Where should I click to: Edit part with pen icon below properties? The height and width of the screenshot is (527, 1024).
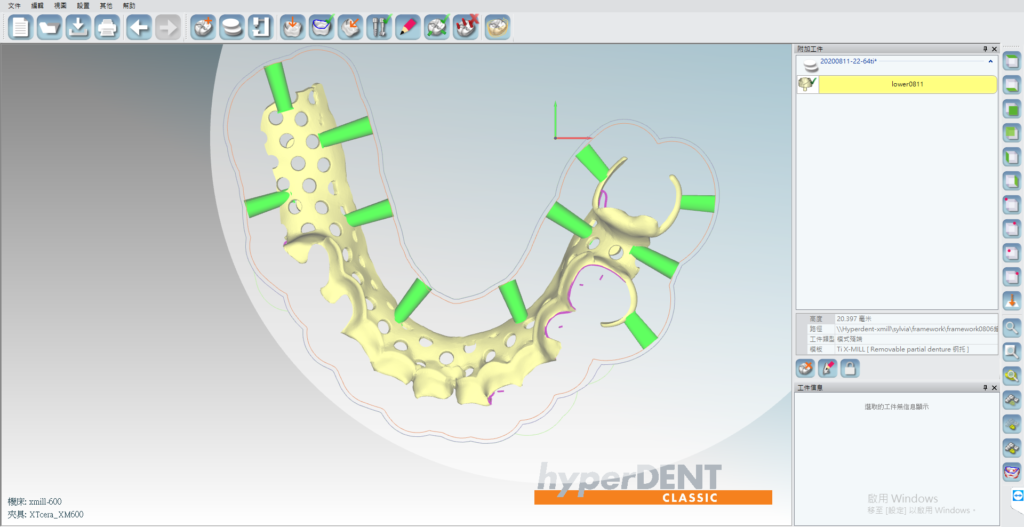tap(827, 368)
